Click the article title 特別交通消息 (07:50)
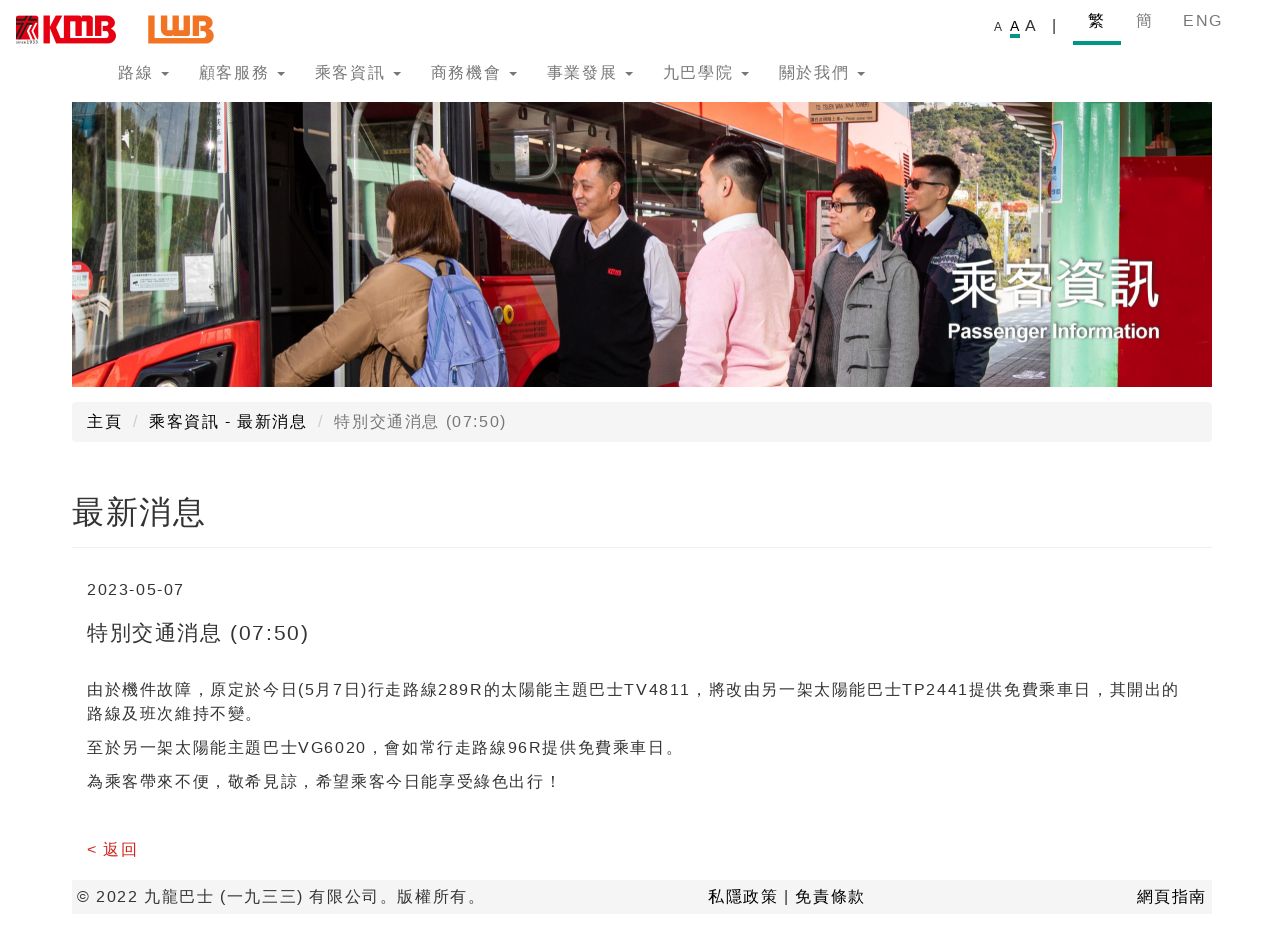Viewport: 1284px width, 944px height. pyautogui.click(x=198, y=633)
